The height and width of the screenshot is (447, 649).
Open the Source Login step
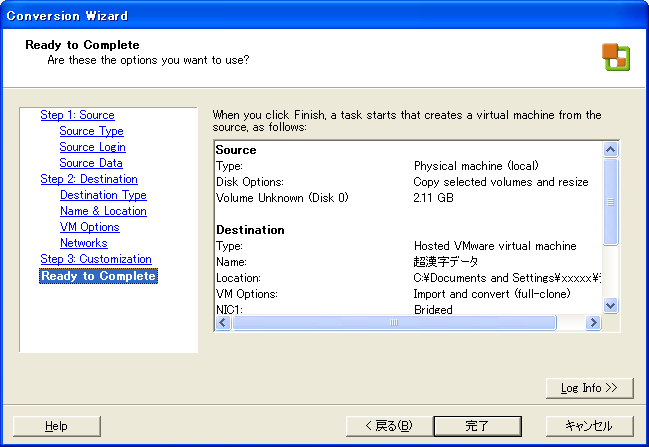[92, 147]
